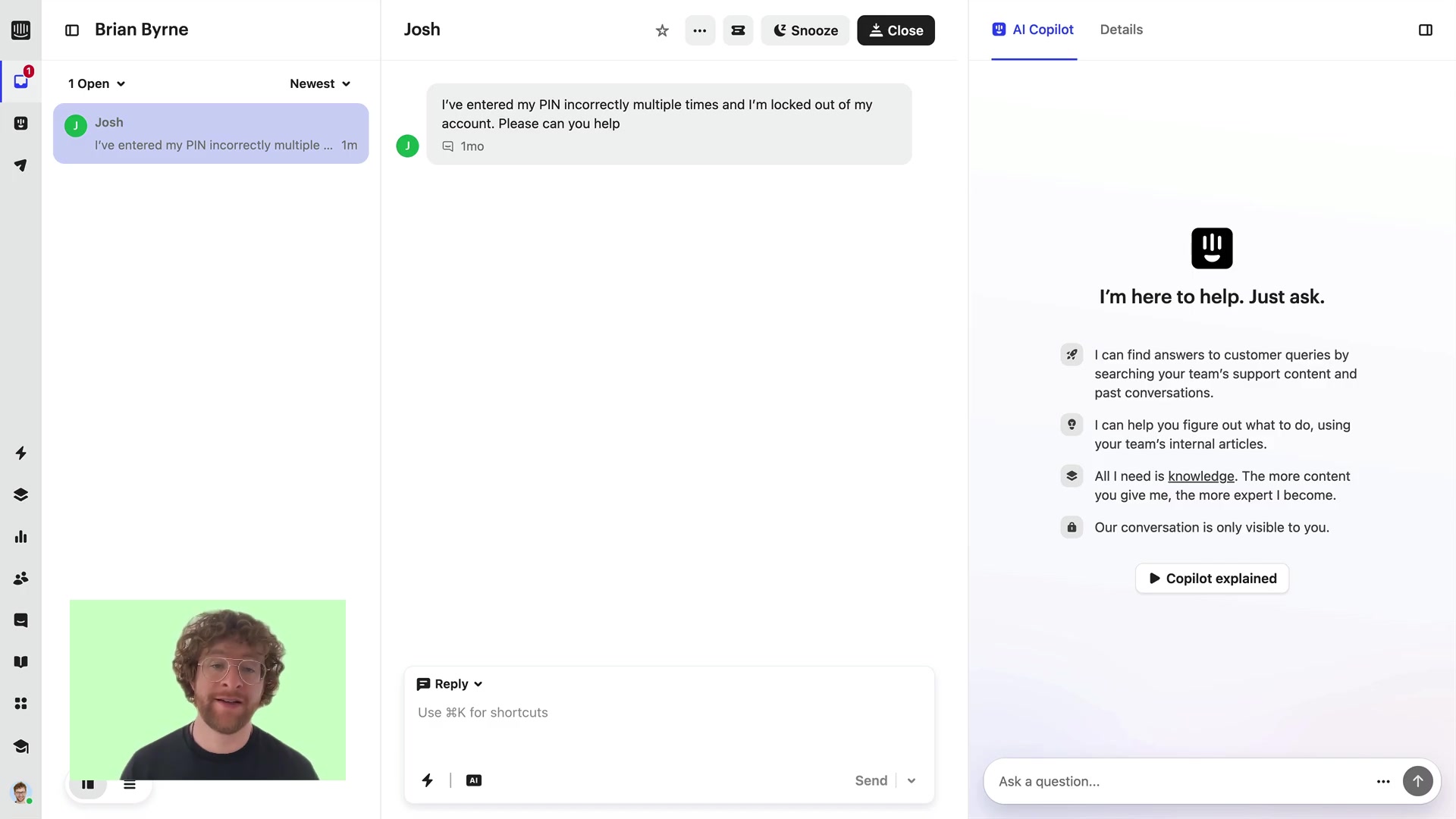Viewport: 1456px width, 819px height.
Task: Open the Outbound paper plane icon
Action: click(20, 165)
